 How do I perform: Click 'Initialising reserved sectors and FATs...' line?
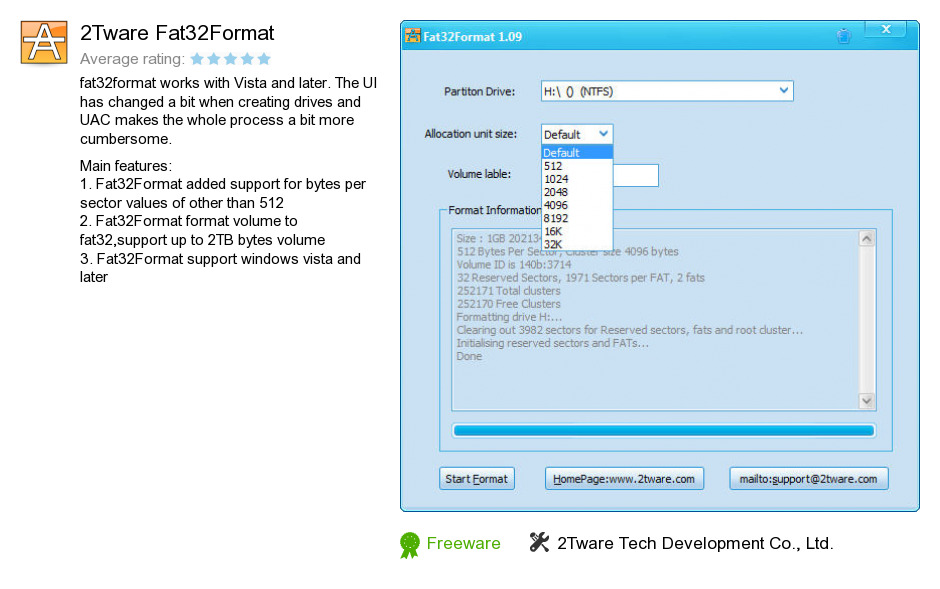coord(552,343)
